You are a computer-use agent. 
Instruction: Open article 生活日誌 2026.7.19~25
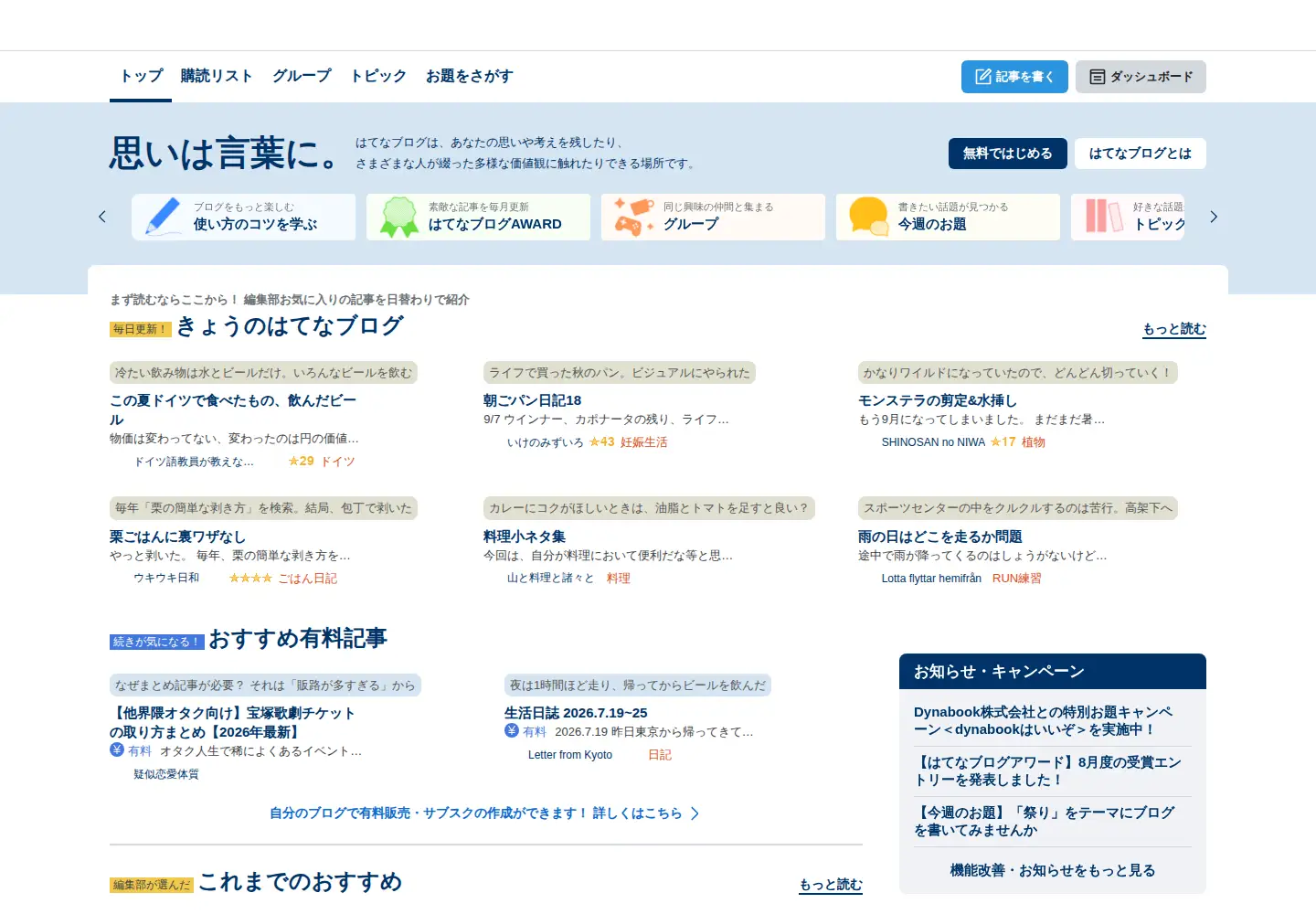[576, 713]
